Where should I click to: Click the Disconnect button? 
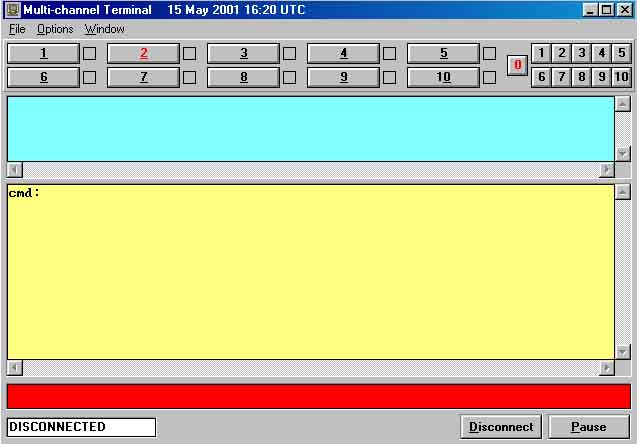[x=501, y=427]
